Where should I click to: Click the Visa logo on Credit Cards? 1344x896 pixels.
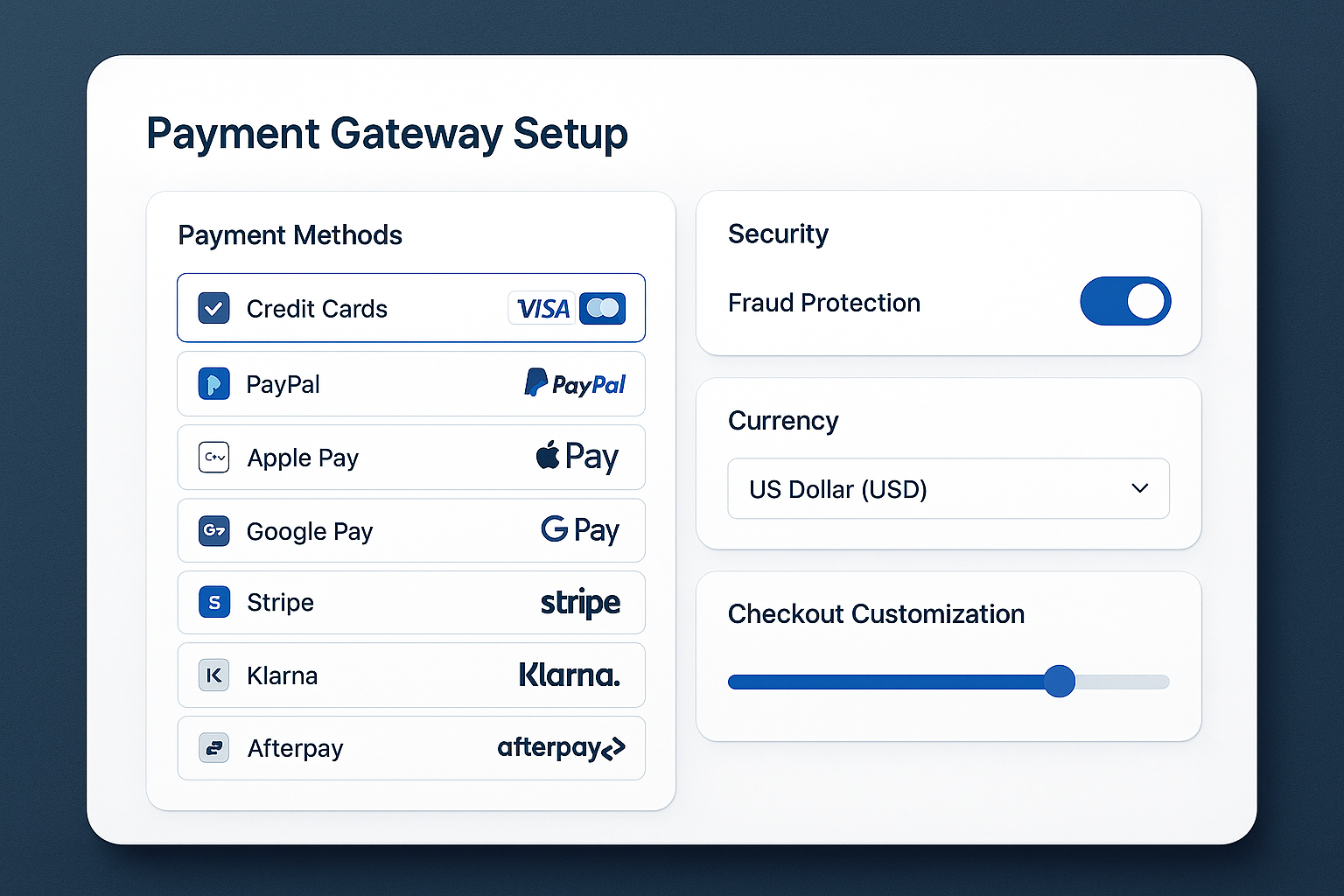coord(542,308)
